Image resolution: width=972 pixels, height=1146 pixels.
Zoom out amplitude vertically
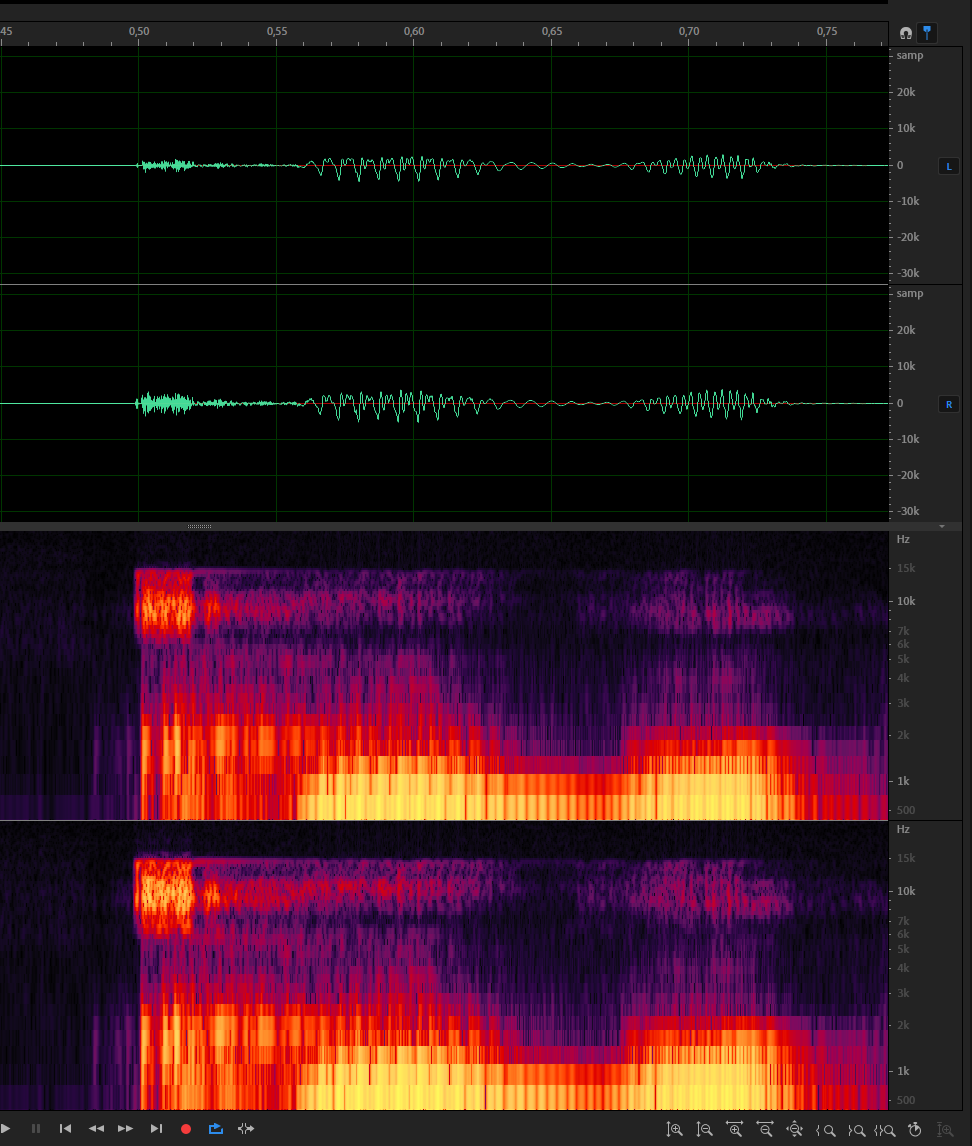705,1130
